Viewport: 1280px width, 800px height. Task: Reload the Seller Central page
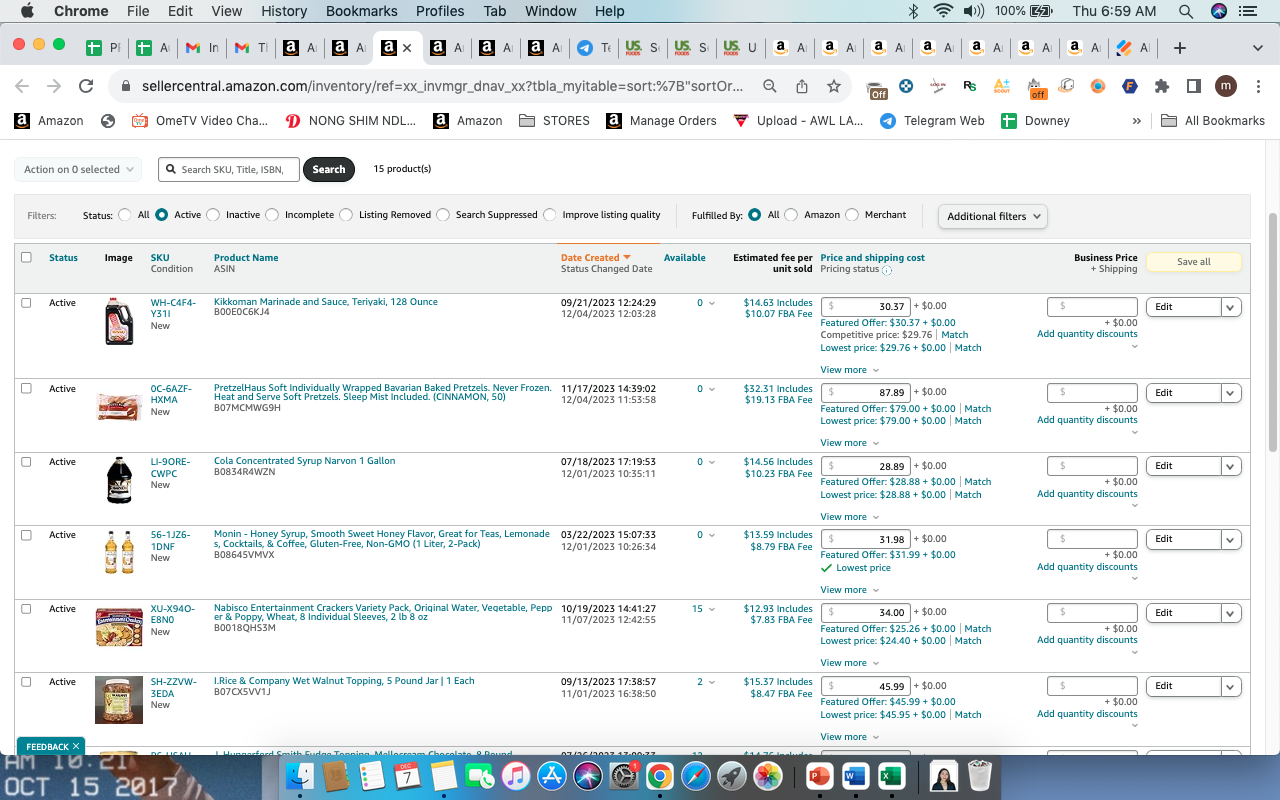click(86, 87)
